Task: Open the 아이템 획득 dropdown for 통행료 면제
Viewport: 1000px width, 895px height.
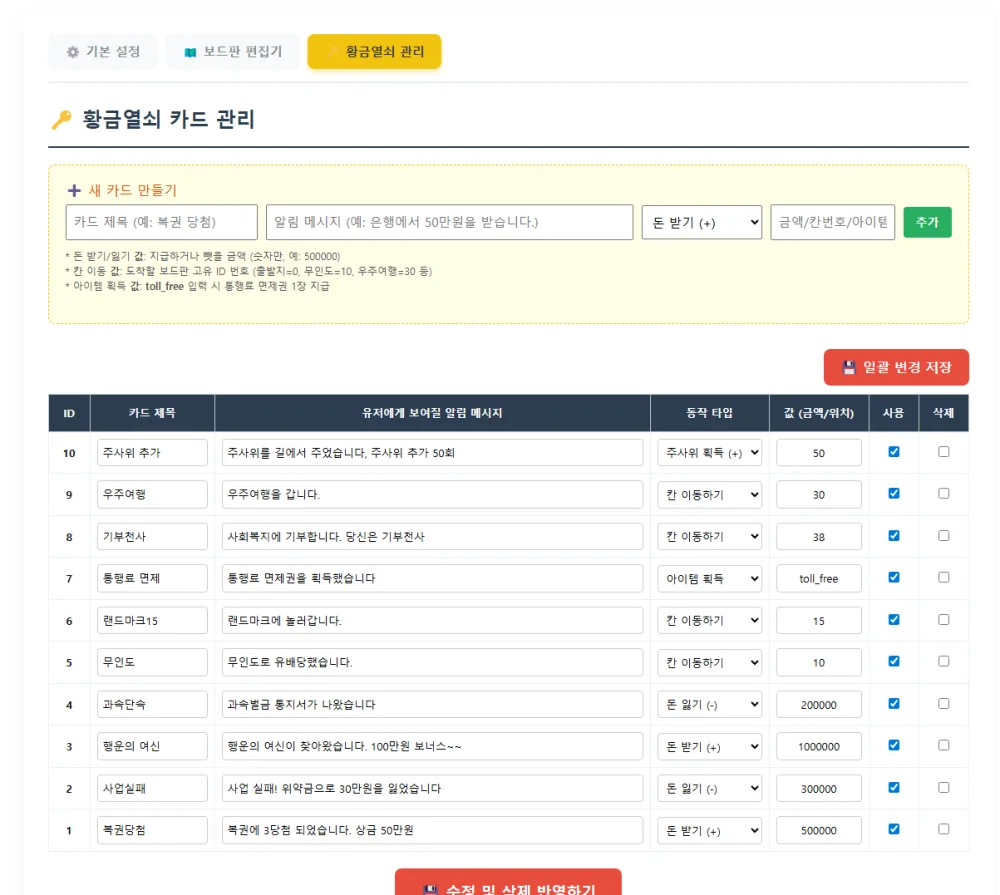Action: pyautogui.click(x=710, y=579)
